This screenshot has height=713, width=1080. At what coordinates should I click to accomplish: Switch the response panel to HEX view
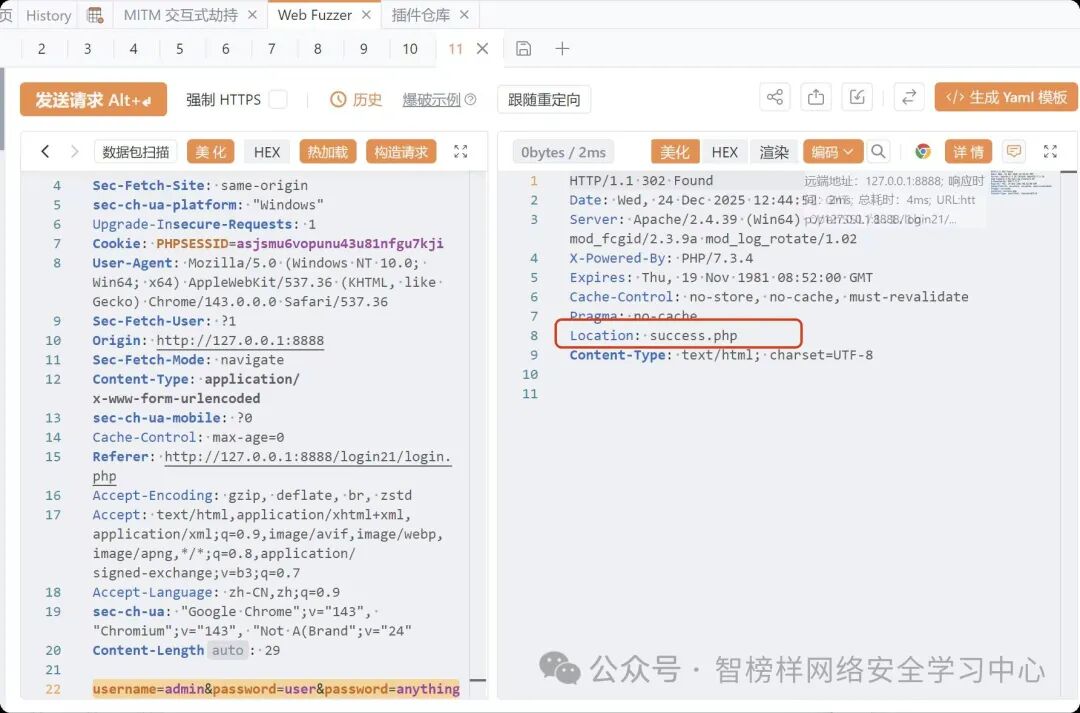[x=725, y=152]
